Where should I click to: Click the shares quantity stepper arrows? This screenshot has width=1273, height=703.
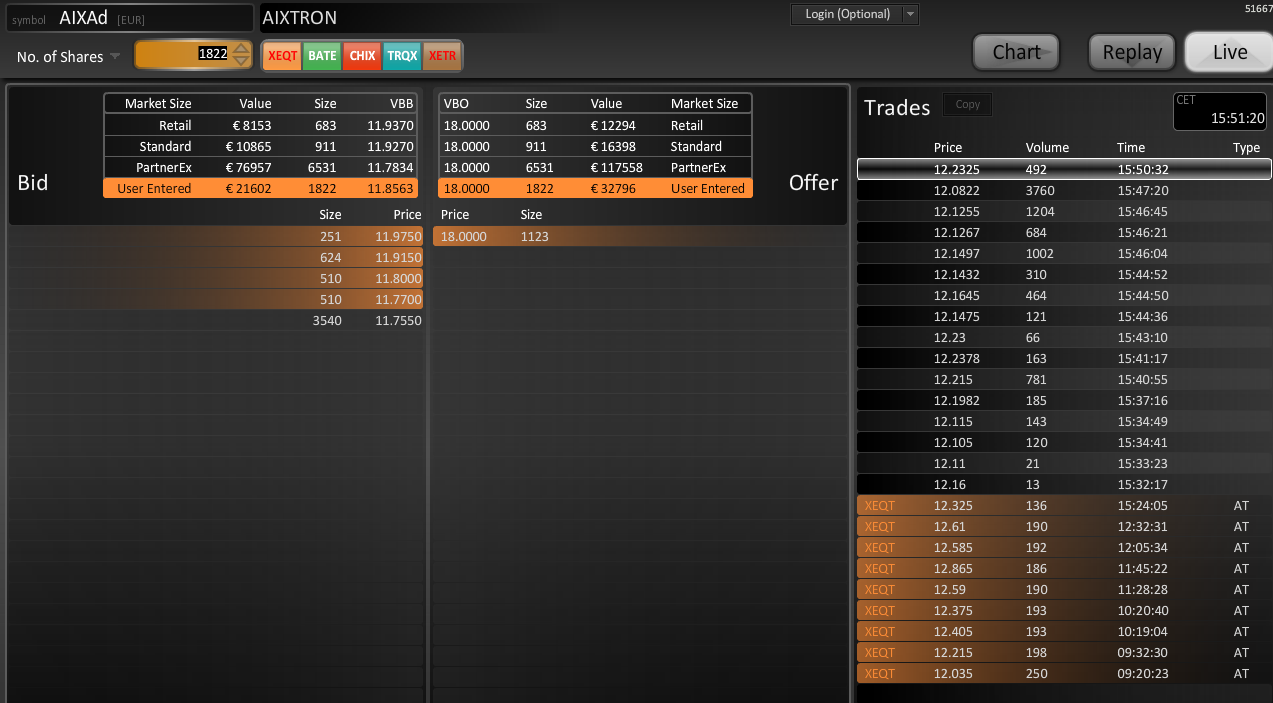tap(242, 55)
